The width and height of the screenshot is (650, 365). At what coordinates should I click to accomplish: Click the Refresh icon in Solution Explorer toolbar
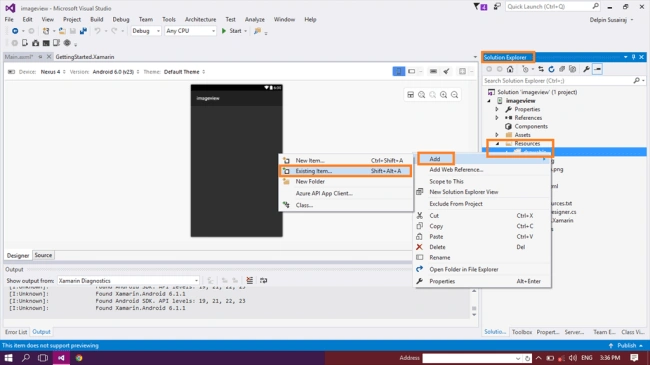tap(551, 69)
